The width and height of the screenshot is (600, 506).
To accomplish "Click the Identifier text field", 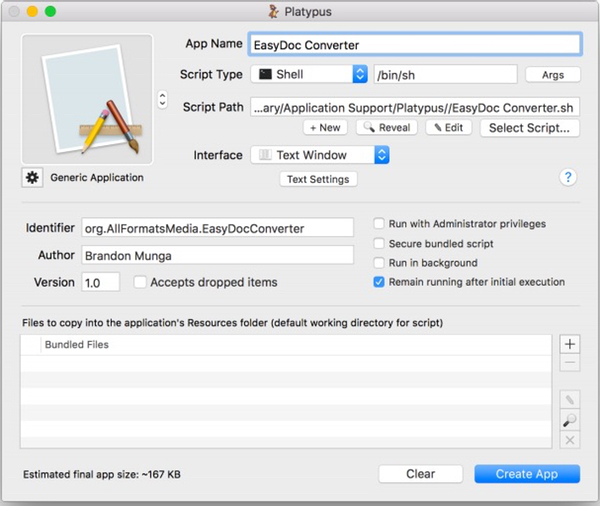I will point(217,228).
